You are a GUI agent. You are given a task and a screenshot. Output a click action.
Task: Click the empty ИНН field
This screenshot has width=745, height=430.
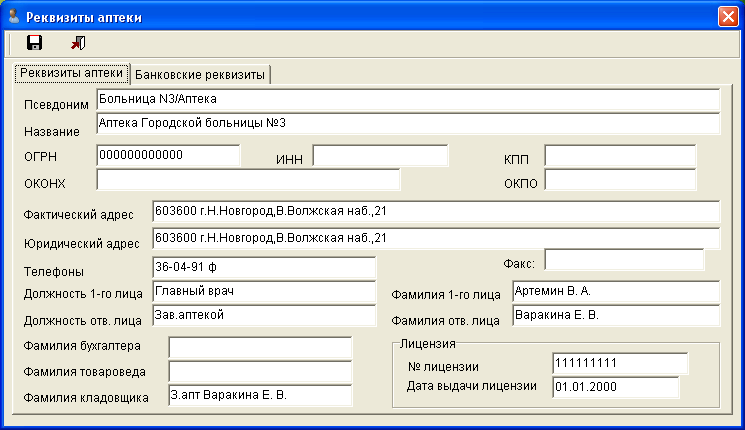(x=380, y=156)
